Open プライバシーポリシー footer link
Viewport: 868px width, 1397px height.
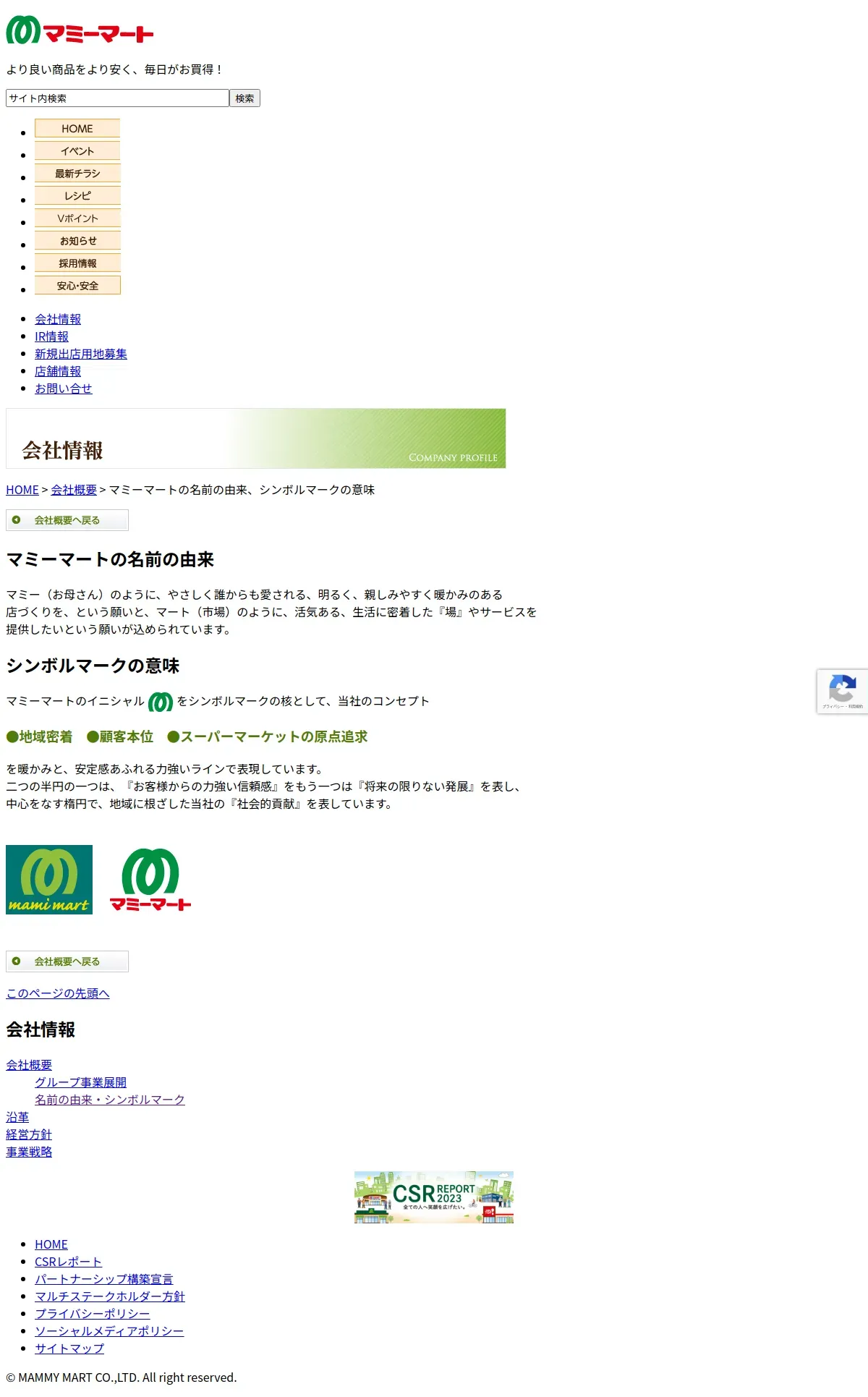click(x=93, y=1314)
